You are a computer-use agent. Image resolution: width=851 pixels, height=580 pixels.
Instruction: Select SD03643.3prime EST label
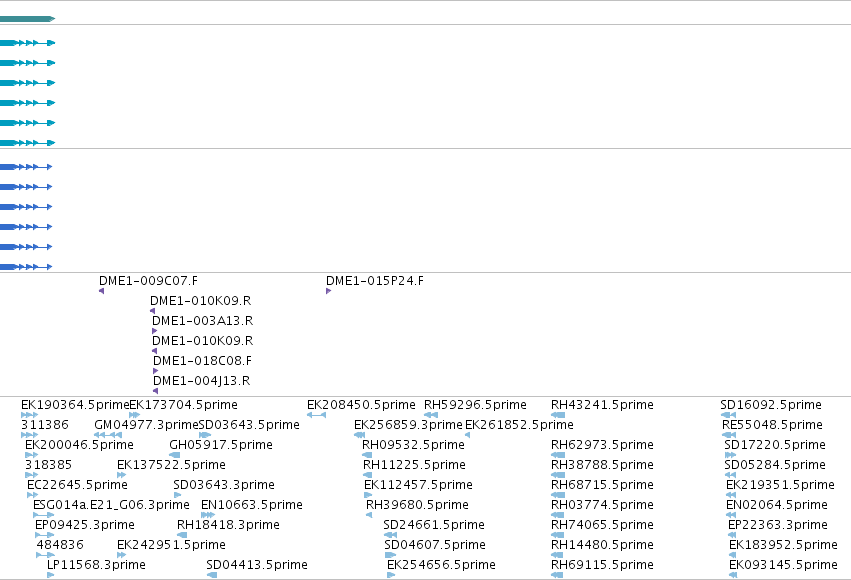224,485
